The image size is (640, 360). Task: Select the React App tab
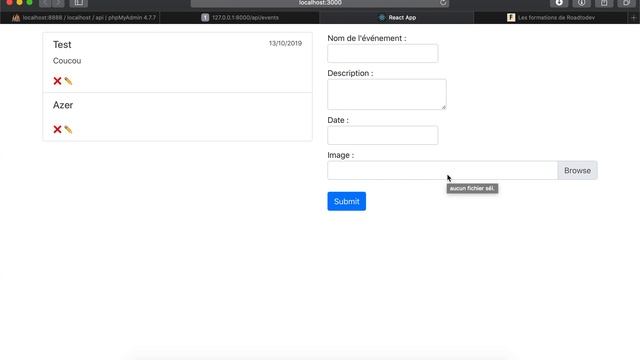point(397,18)
